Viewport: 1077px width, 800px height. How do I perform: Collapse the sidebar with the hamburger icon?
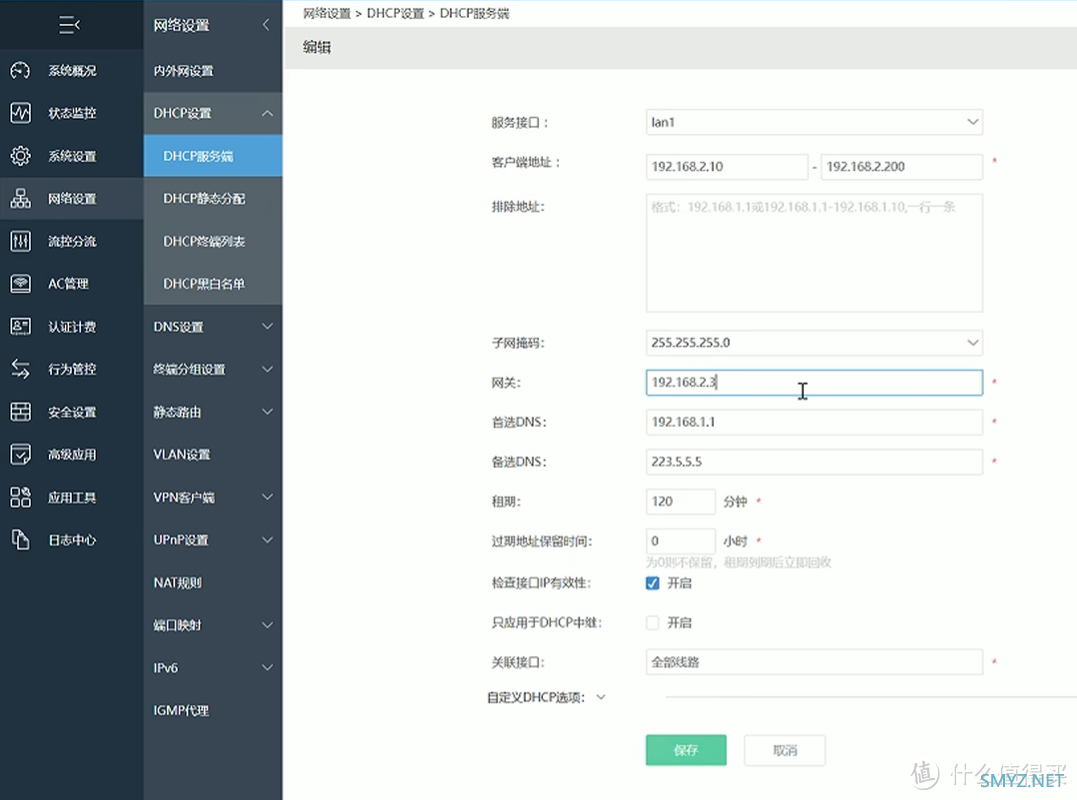pyautogui.click(x=69, y=25)
